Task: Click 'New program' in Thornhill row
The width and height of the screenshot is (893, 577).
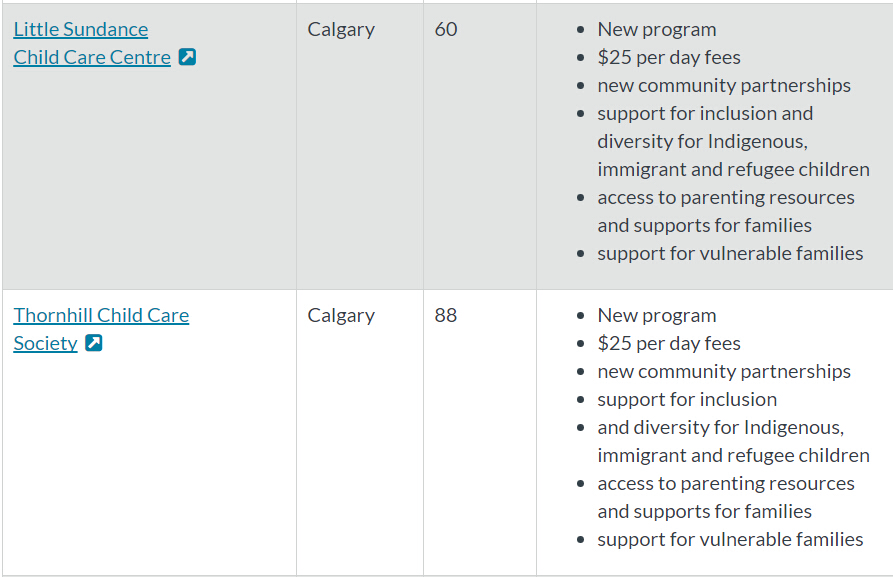Action: click(x=657, y=316)
